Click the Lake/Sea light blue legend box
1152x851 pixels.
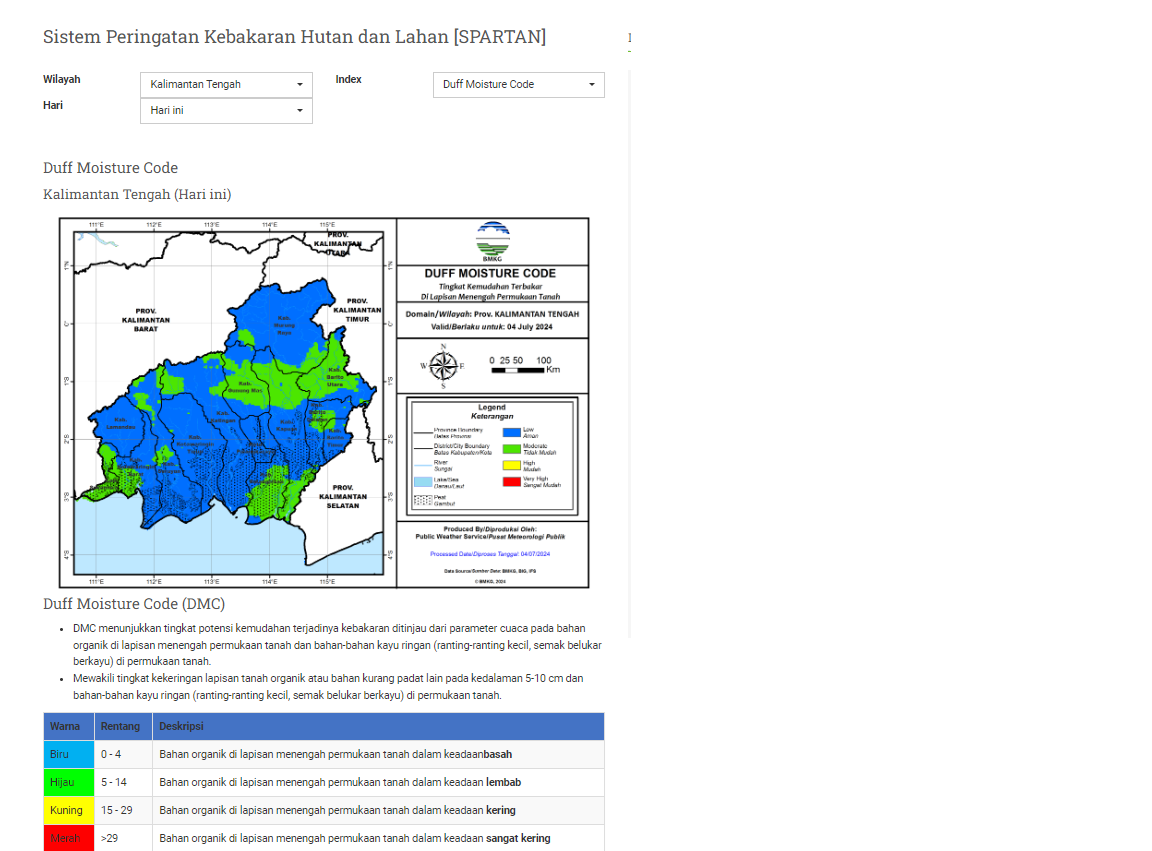point(422,482)
